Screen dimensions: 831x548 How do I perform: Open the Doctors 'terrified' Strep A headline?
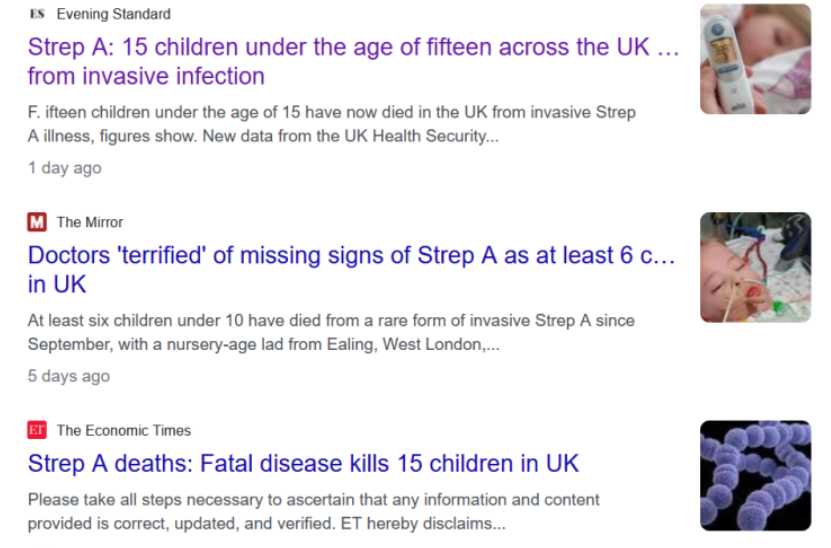[350, 256]
